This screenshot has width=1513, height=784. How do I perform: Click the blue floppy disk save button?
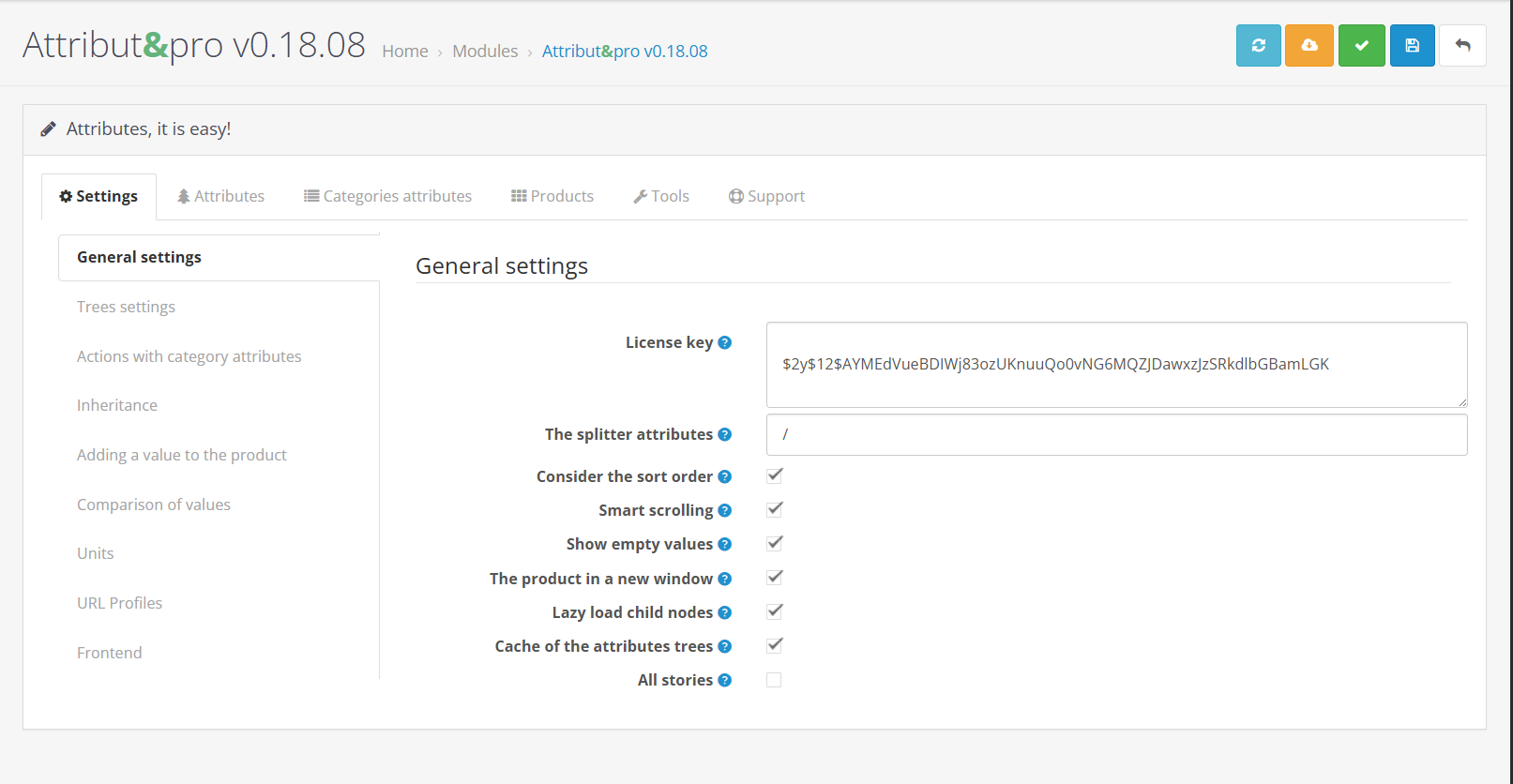click(1412, 46)
